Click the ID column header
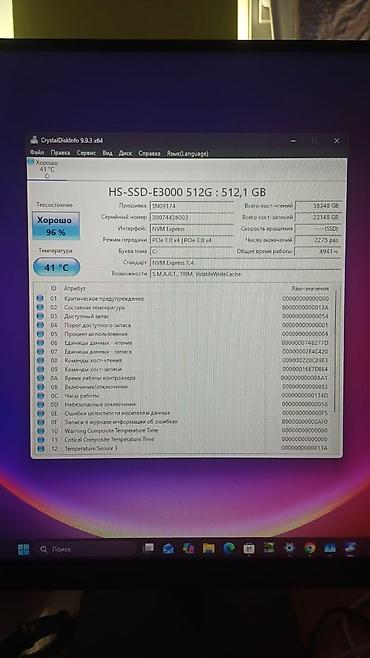This screenshot has height=658, width=370. tap(53, 288)
